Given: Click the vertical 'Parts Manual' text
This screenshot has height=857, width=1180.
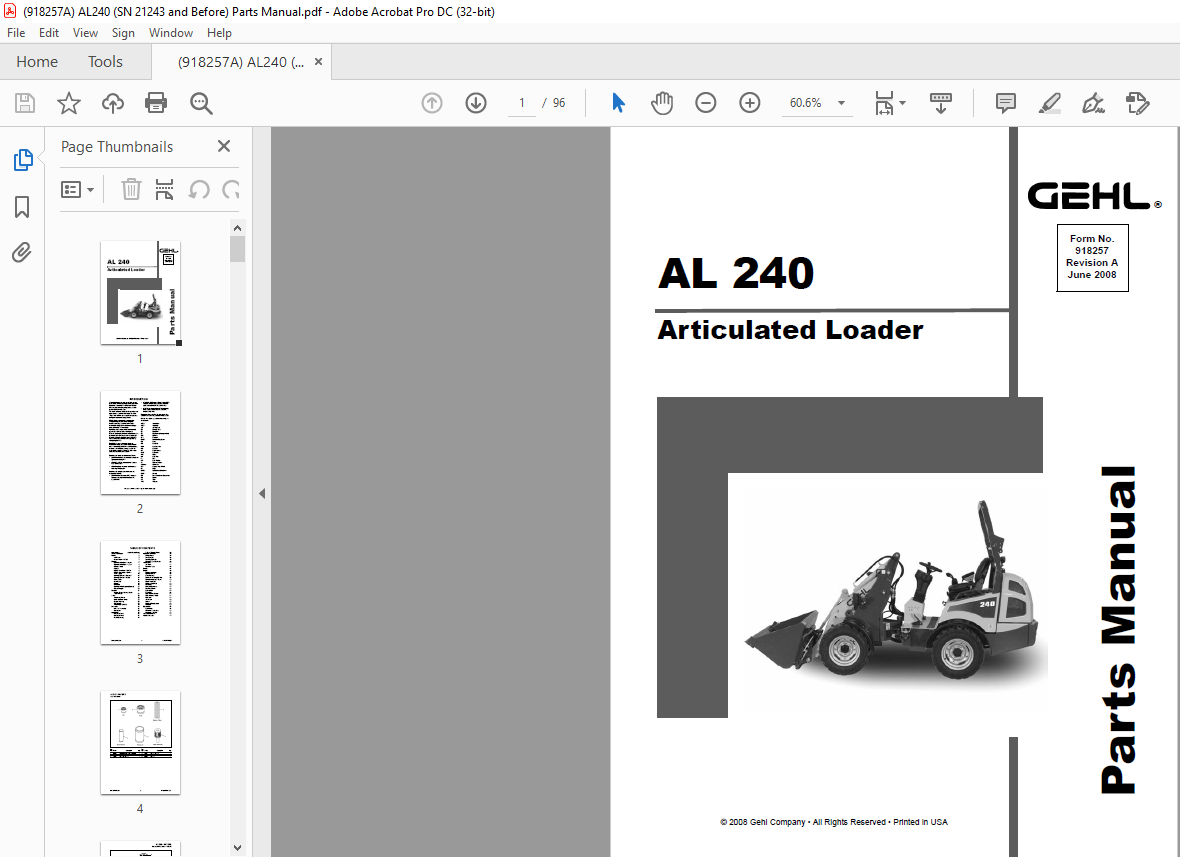Looking at the screenshot, I should click(x=1118, y=630).
